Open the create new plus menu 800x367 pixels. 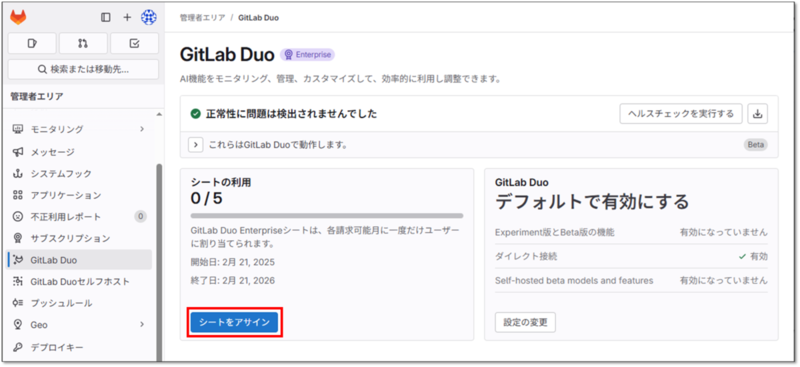point(127,17)
